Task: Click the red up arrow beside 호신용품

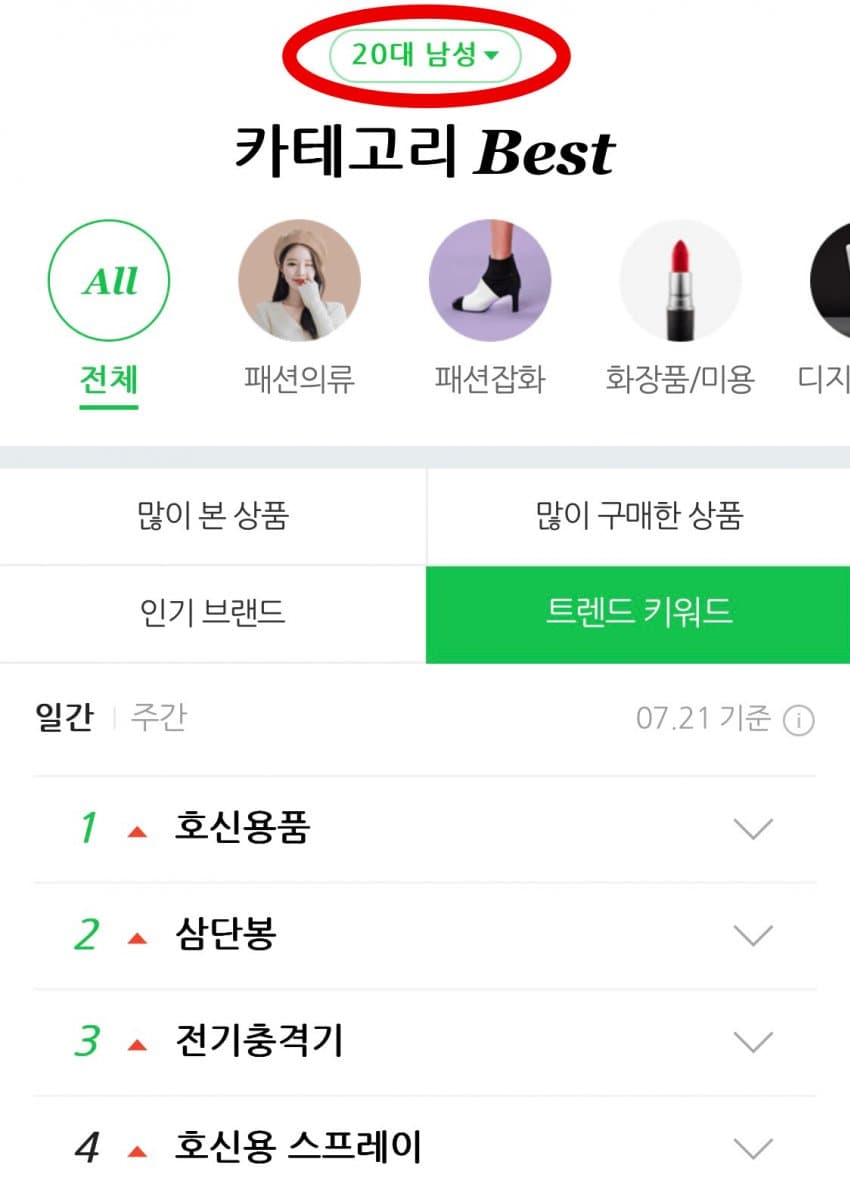Action: (x=138, y=831)
